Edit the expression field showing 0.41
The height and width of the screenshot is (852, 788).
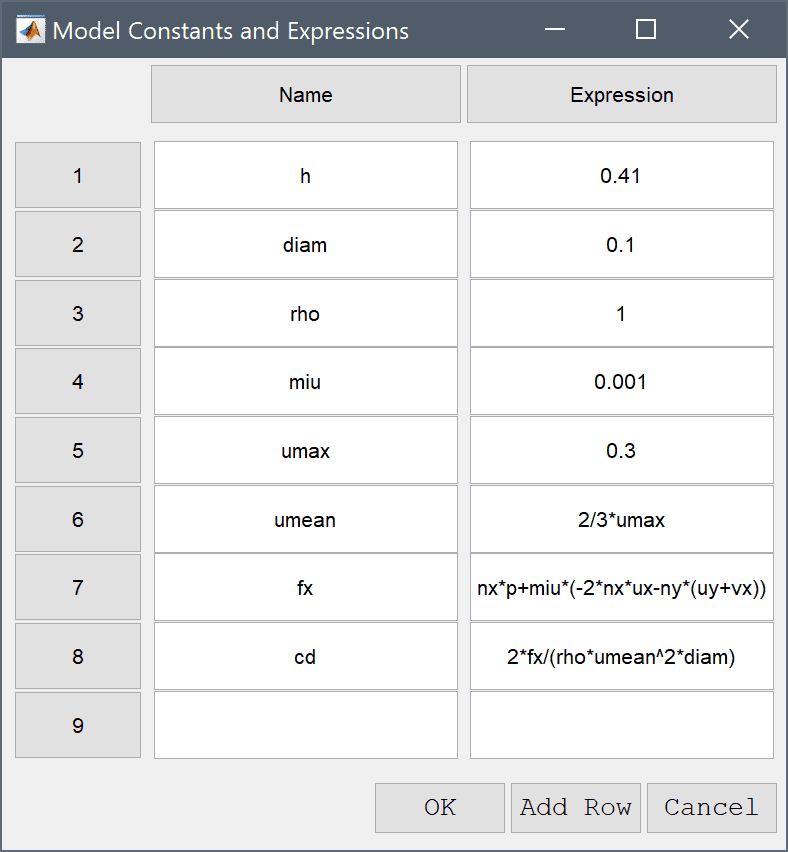[x=622, y=175]
